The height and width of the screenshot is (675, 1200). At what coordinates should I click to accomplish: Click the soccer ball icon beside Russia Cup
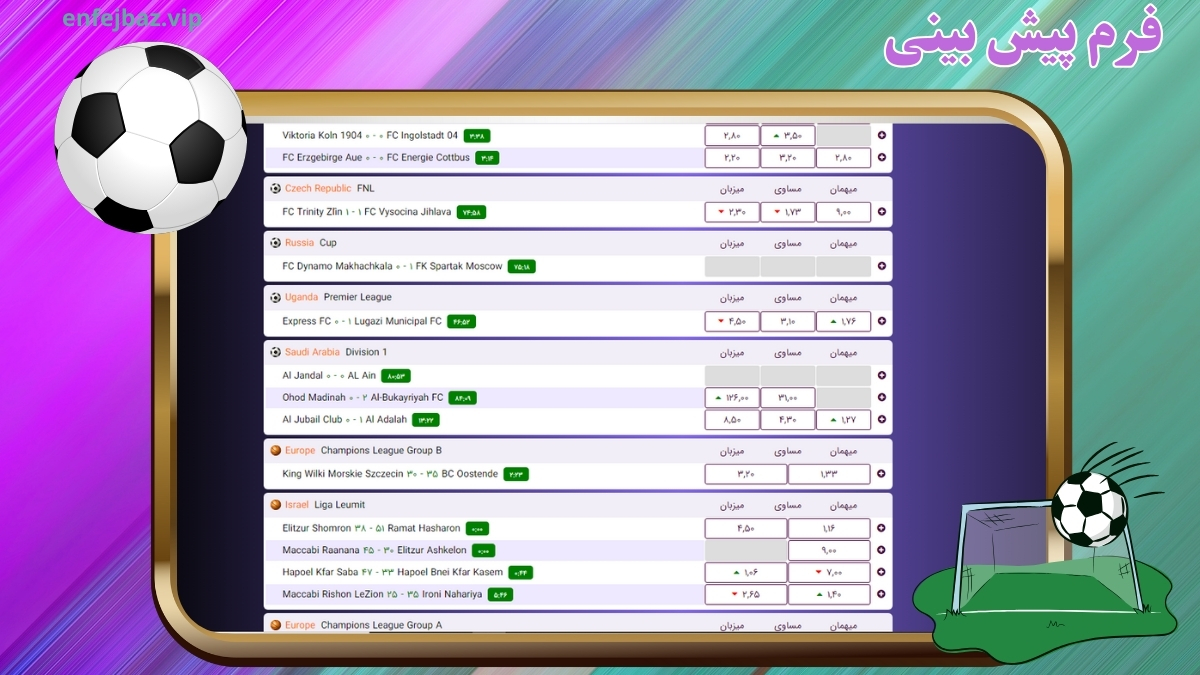point(274,242)
